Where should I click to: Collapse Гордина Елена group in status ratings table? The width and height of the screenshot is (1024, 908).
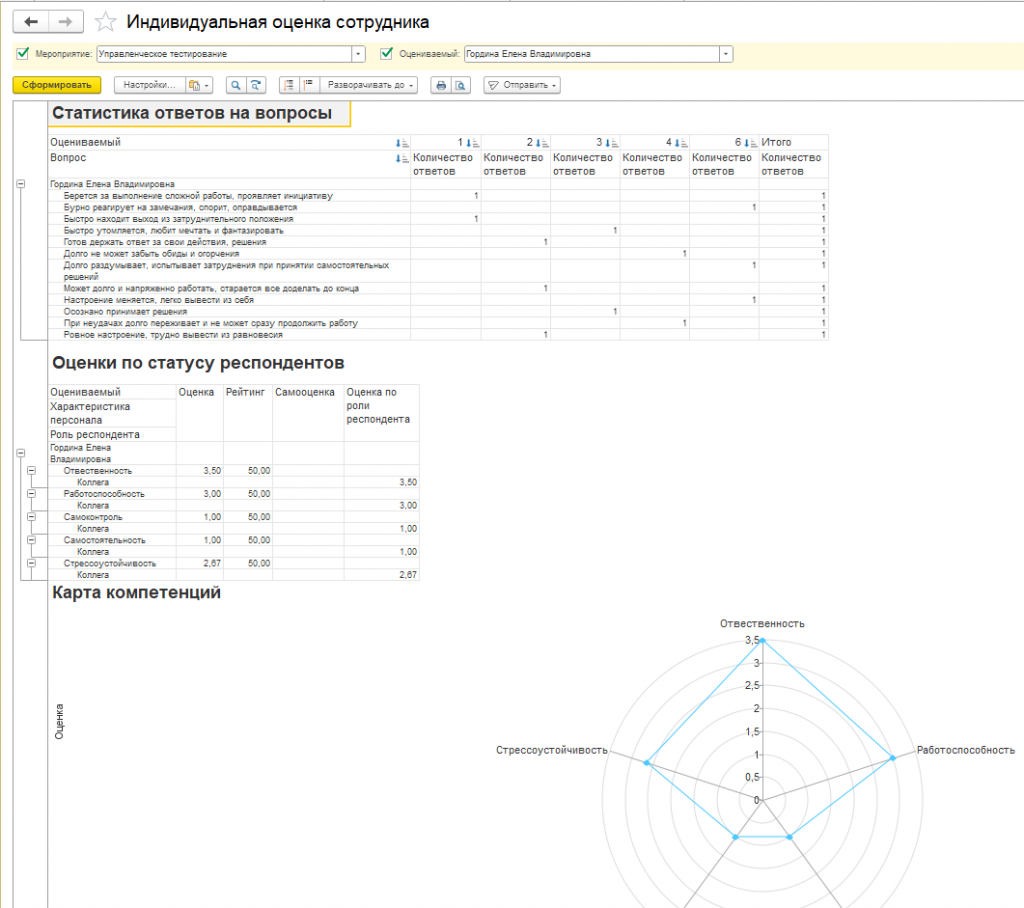21,453
